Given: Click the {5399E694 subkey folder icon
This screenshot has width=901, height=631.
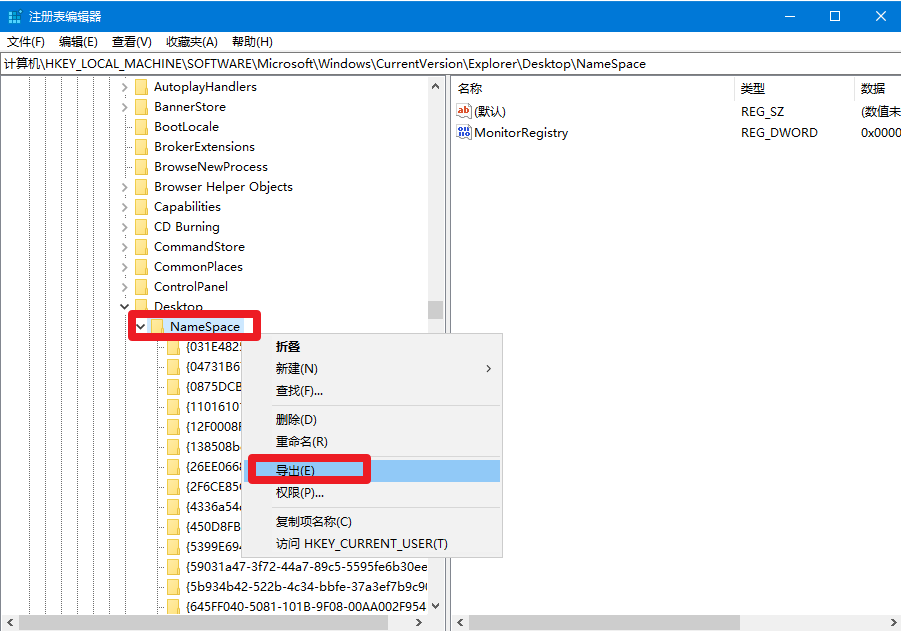Looking at the screenshot, I should [173, 547].
